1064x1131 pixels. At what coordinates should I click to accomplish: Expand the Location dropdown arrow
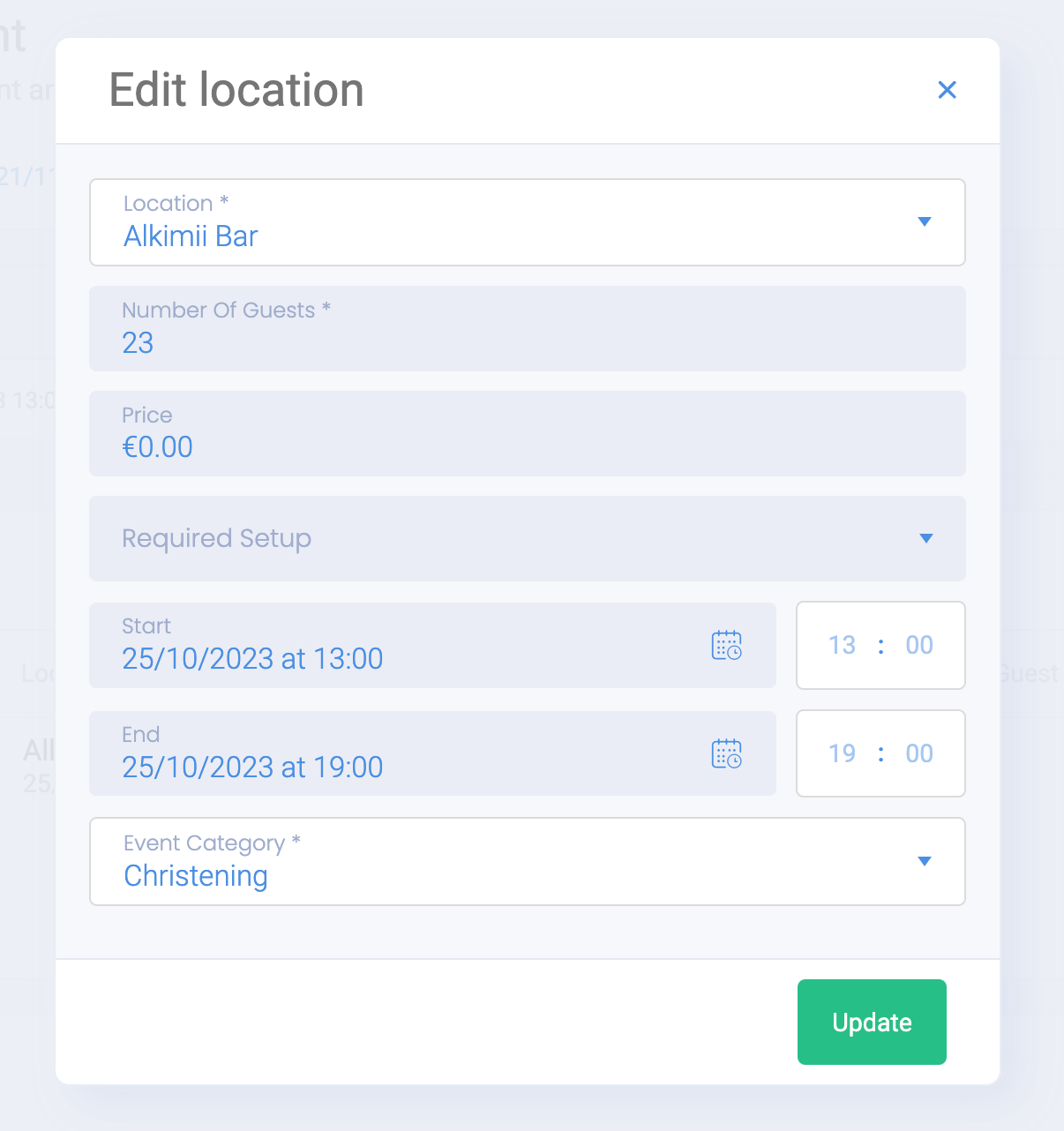tap(925, 221)
